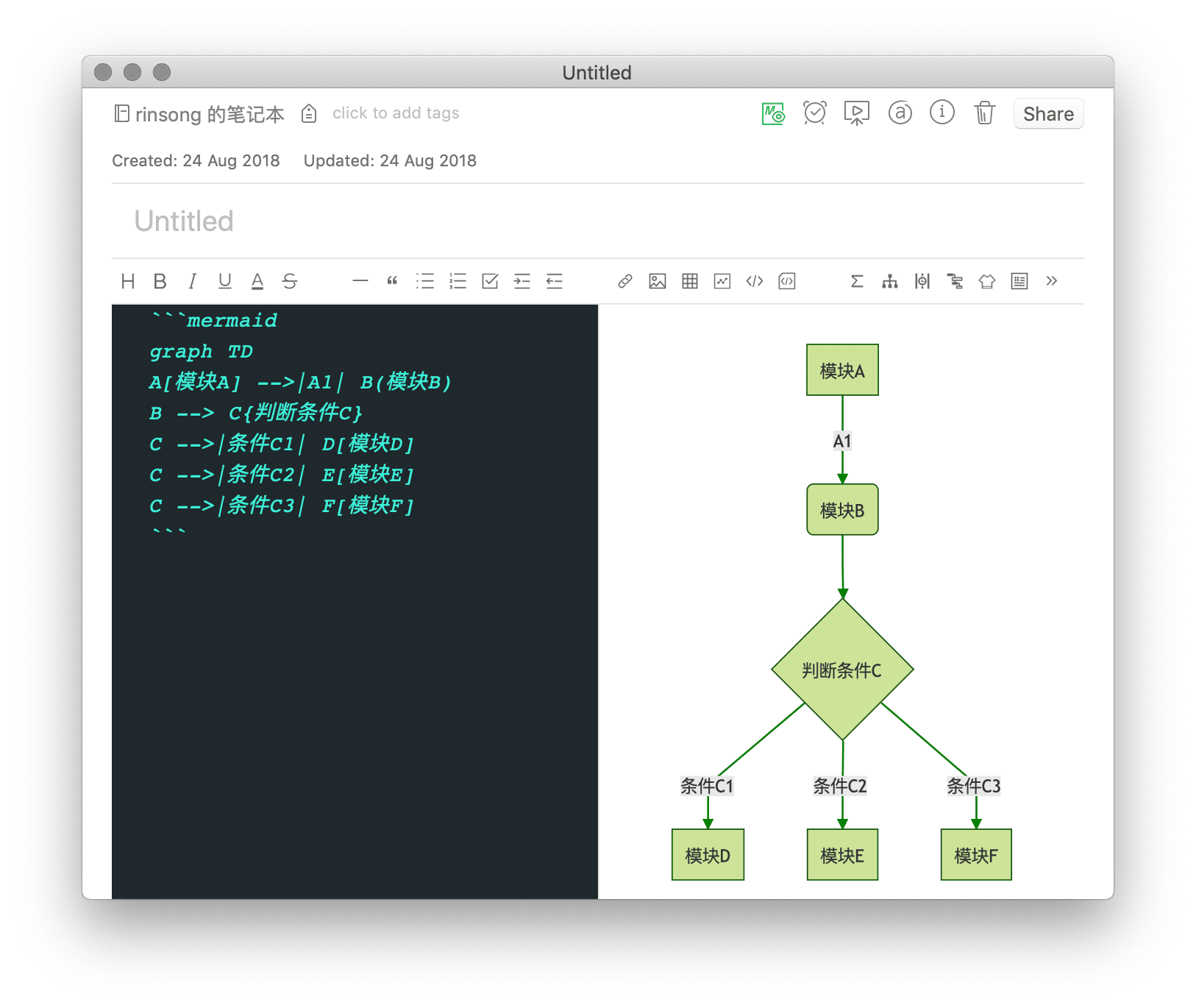
Task: Delete the note using the trash icon
Action: [x=984, y=113]
